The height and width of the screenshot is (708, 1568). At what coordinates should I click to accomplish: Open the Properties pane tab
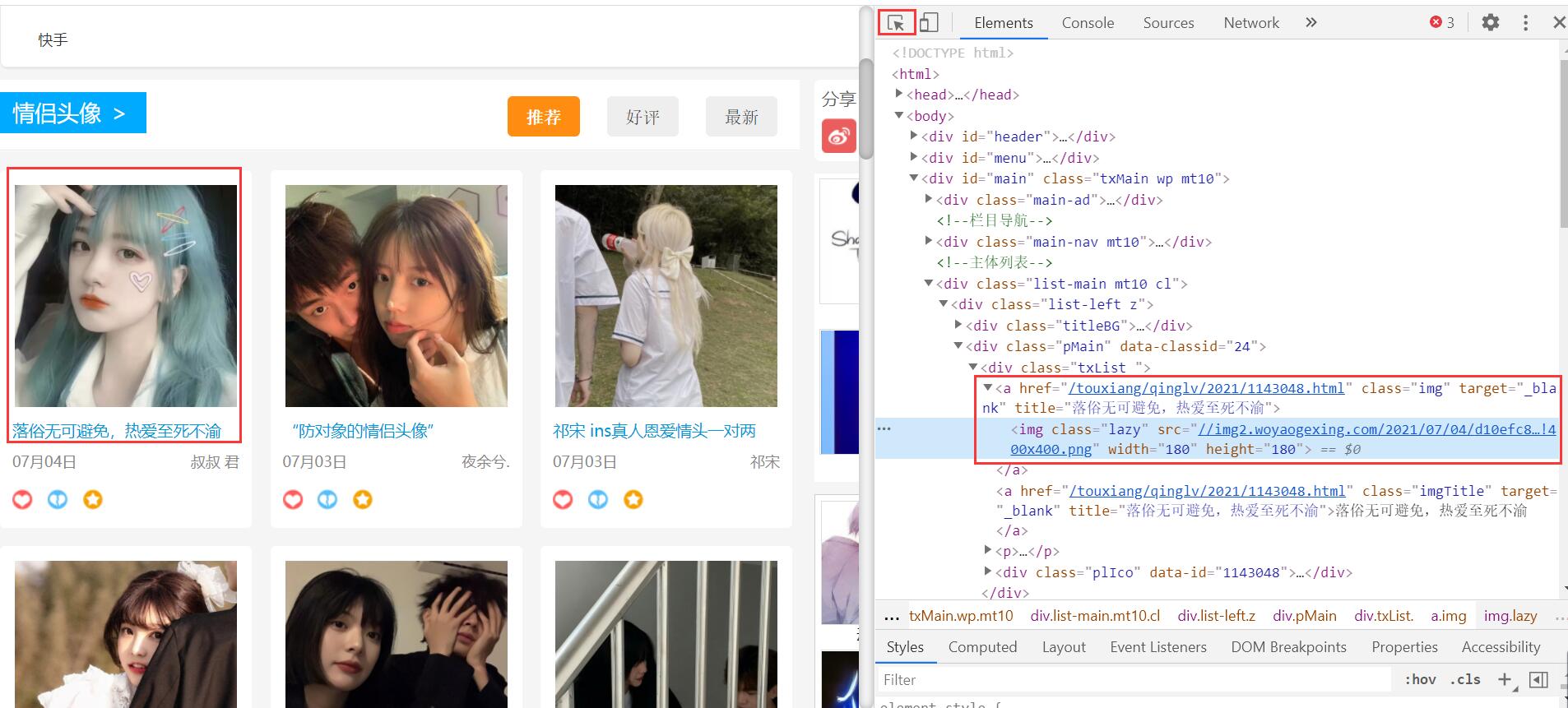pos(1404,647)
